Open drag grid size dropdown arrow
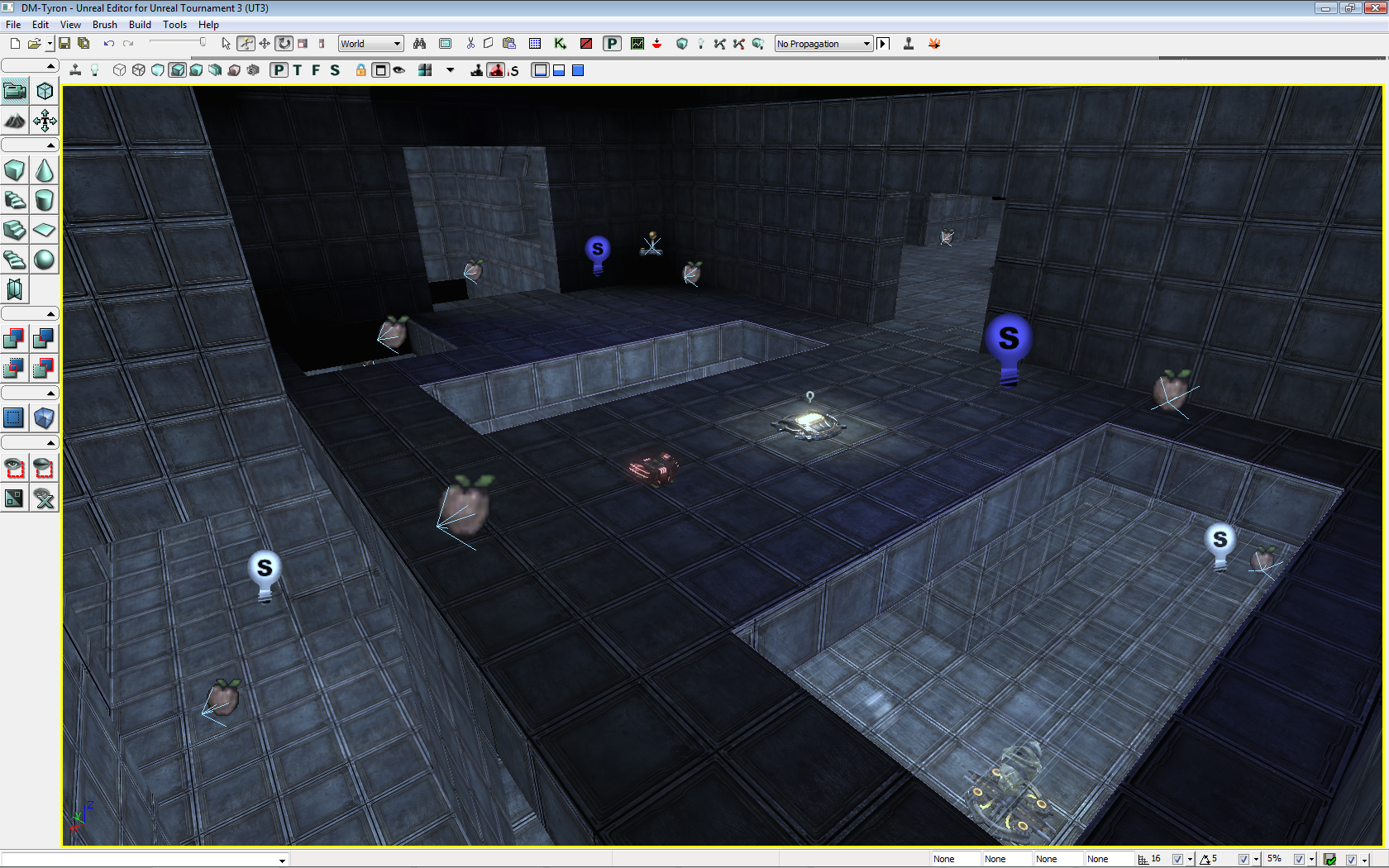The height and width of the screenshot is (868, 1389). click(x=1190, y=860)
